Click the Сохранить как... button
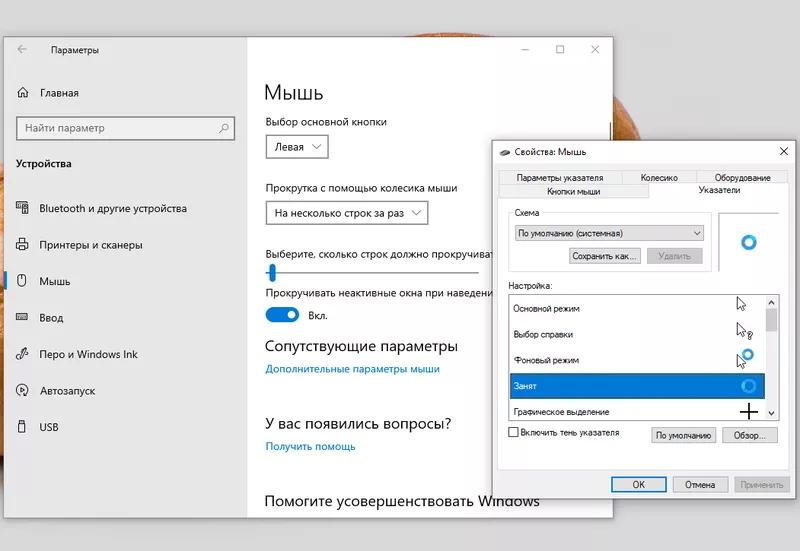The image size is (800, 551). click(605, 256)
